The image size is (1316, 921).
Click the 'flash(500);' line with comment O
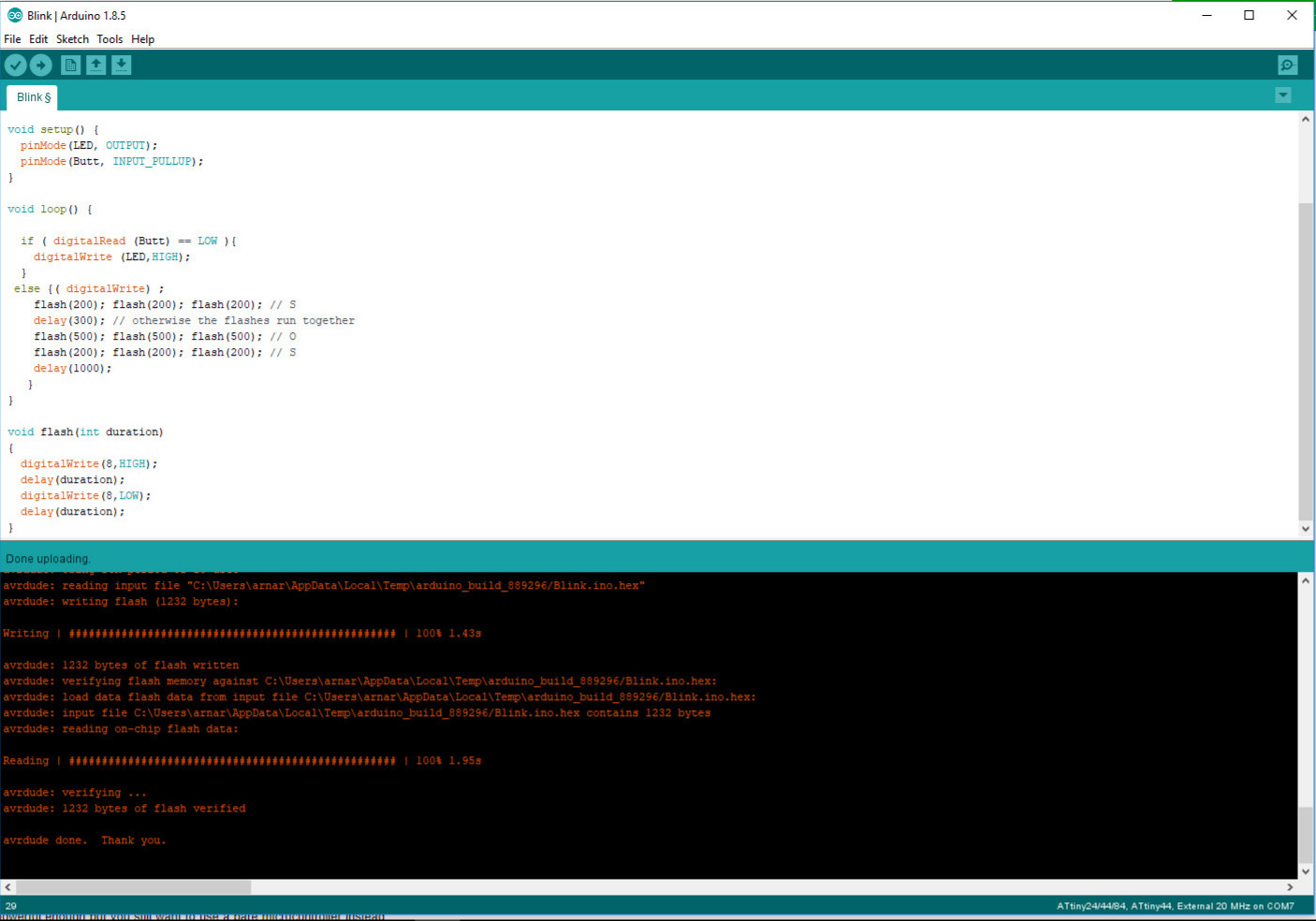pyautogui.click(x=165, y=337)
